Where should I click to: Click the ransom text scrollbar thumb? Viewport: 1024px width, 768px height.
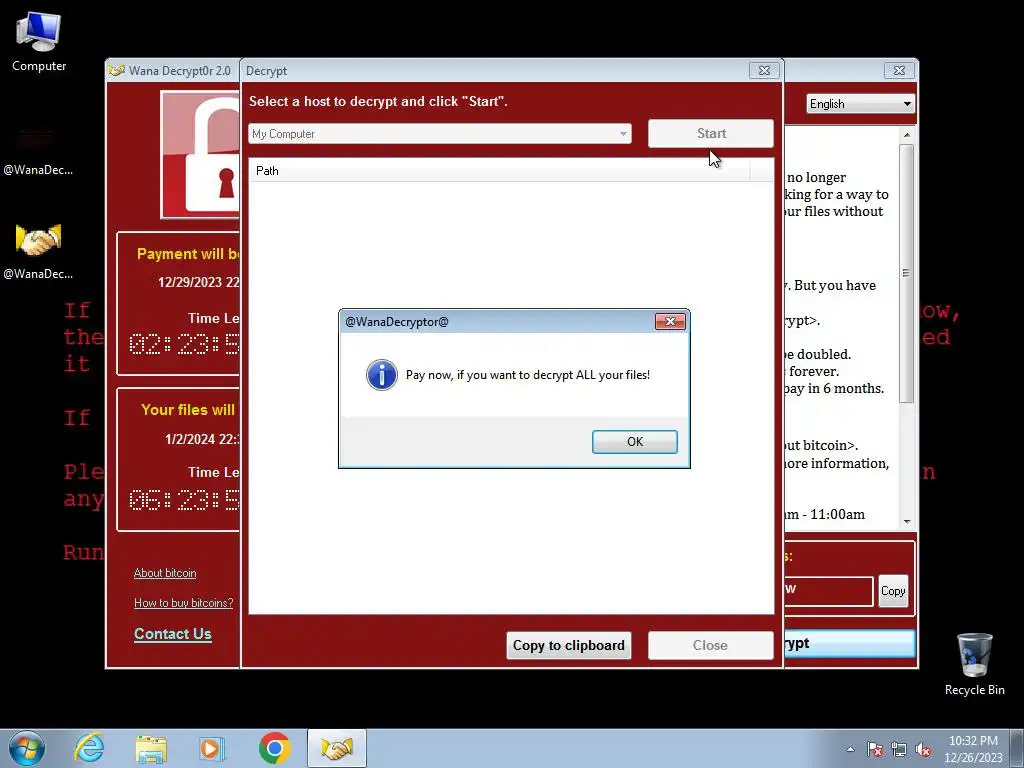pyautogui.click(x=906, y=273)
